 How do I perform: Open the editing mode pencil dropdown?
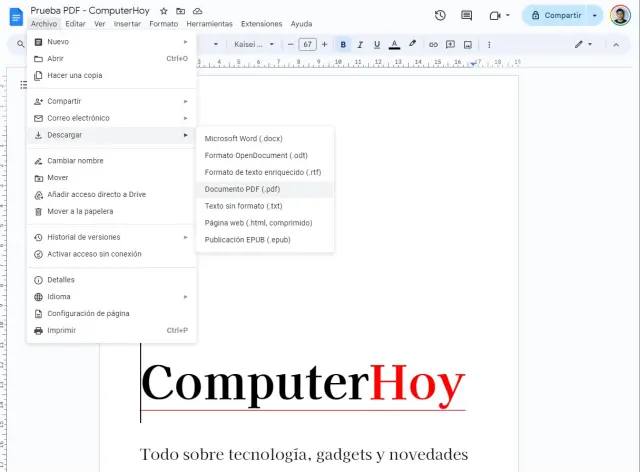coord(583,44)
